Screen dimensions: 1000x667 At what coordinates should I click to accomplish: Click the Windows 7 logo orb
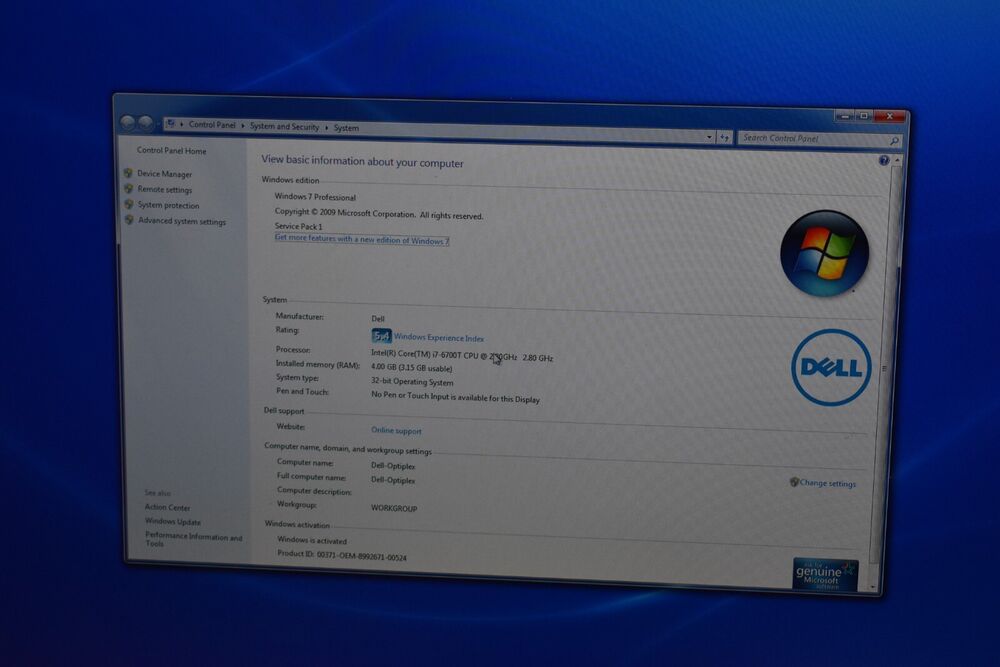(825, 253)
